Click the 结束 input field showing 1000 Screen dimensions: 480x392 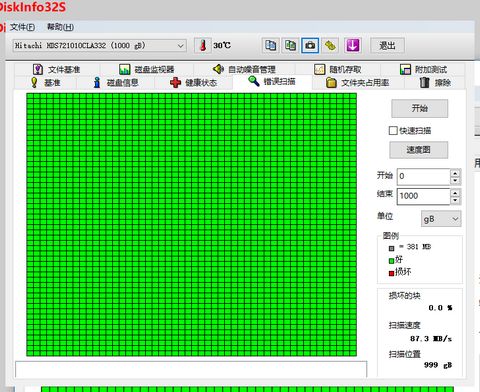pyautogui.click(x=423, y=196)
